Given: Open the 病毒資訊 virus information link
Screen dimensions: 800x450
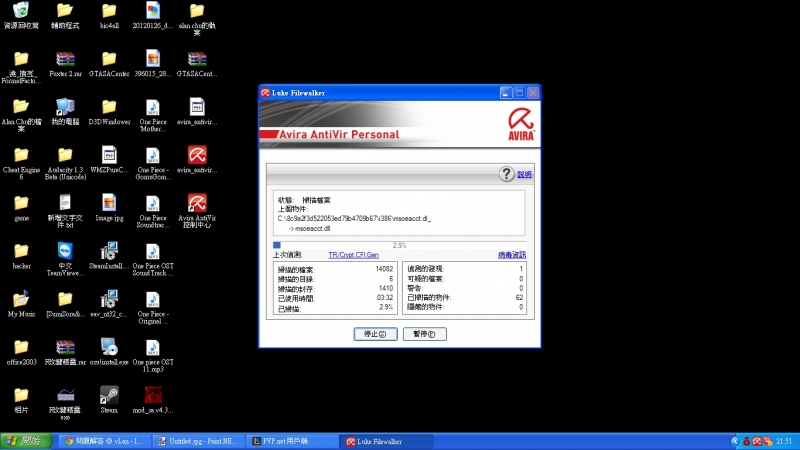Looking at the screenshot, I should pos(511,255).
